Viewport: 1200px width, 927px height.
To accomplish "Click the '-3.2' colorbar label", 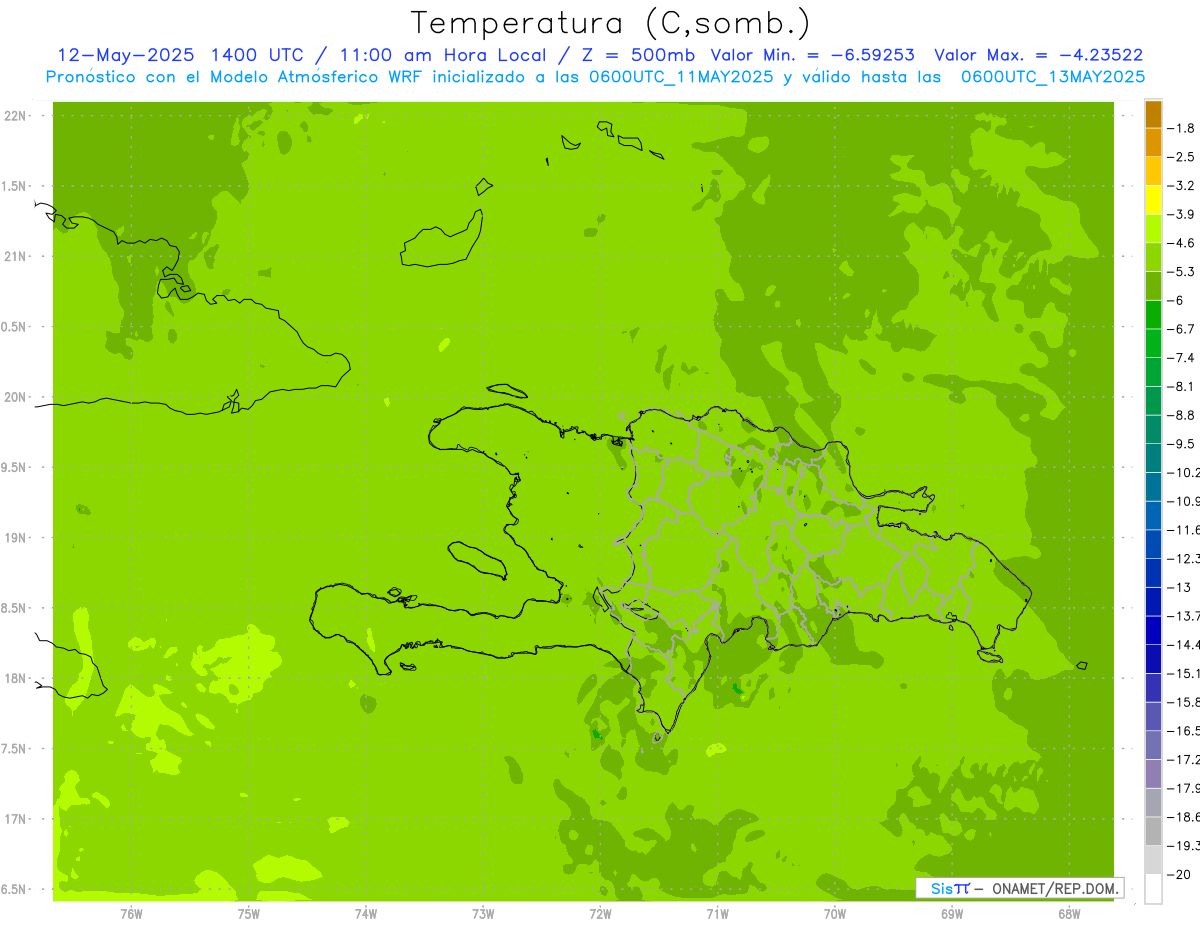I will pos(1182,186).
